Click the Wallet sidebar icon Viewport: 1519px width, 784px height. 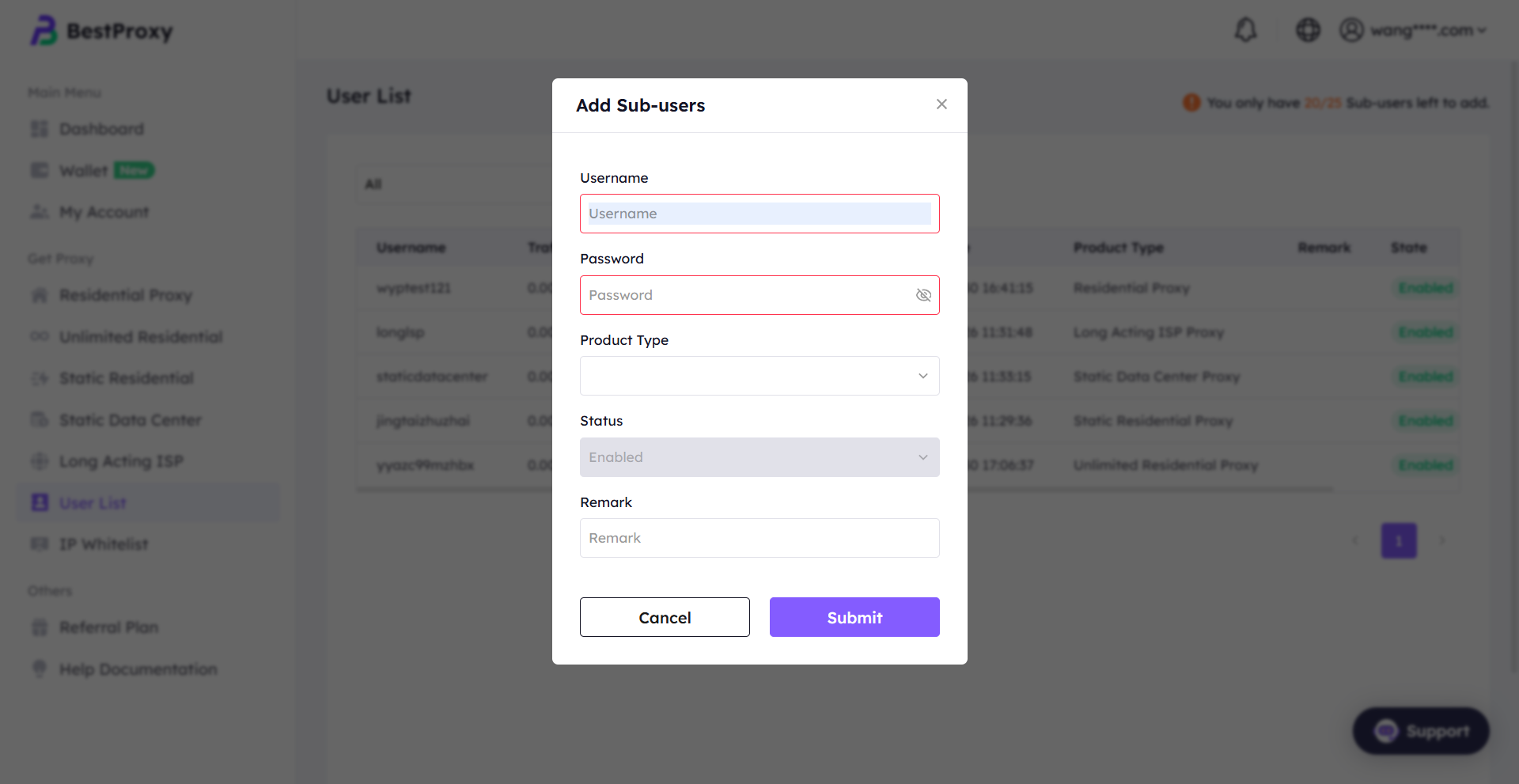[x=40, y=171]
